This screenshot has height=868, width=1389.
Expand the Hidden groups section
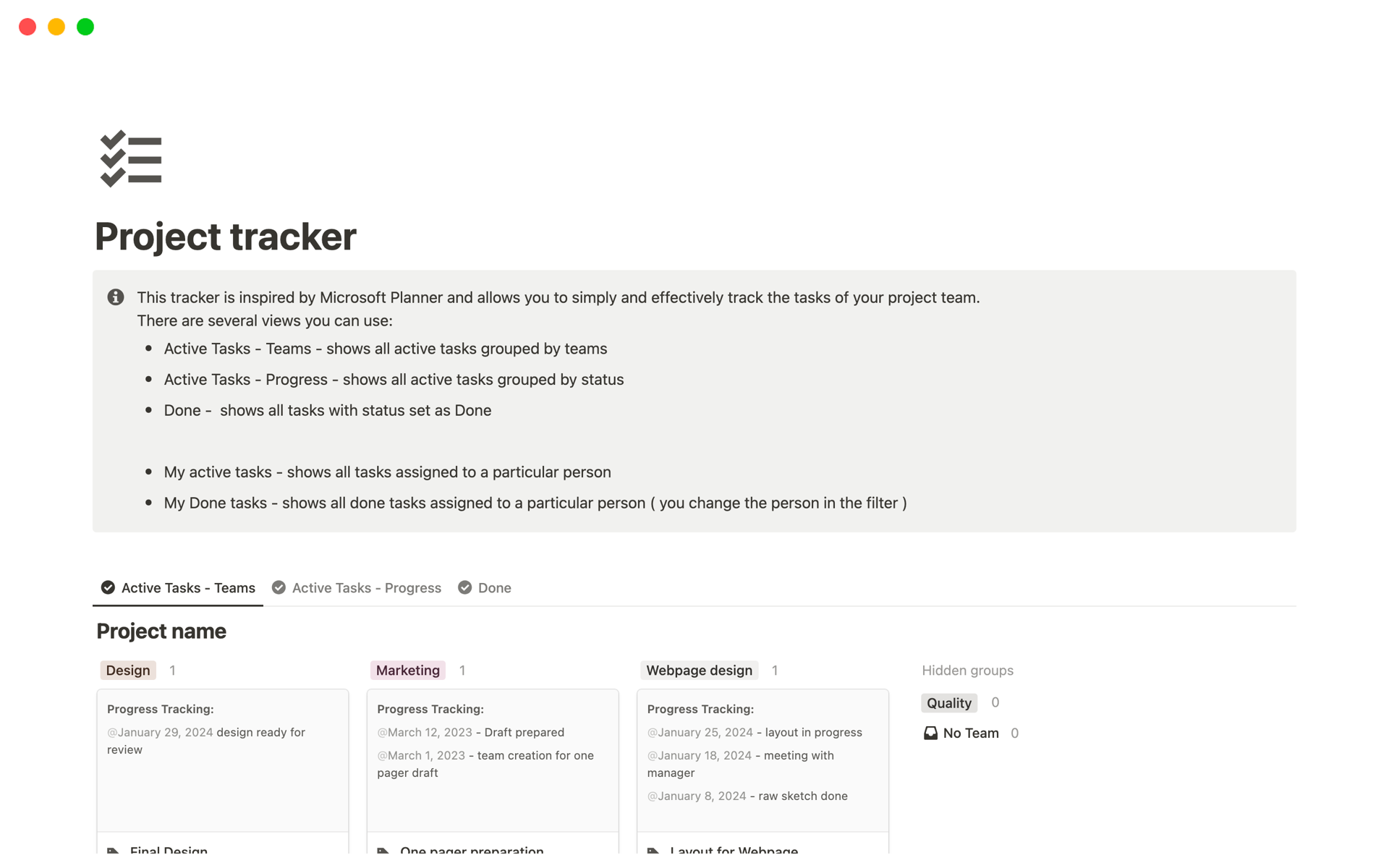point(966,669)
